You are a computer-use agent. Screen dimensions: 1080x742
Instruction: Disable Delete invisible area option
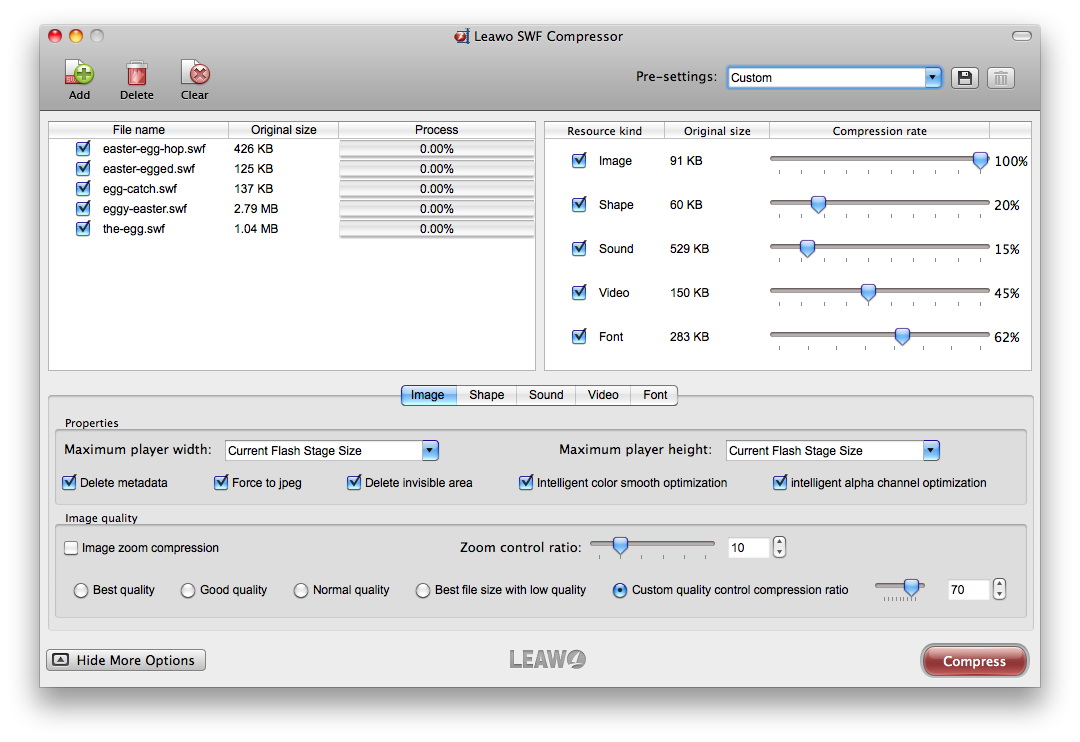pos(354,482)
